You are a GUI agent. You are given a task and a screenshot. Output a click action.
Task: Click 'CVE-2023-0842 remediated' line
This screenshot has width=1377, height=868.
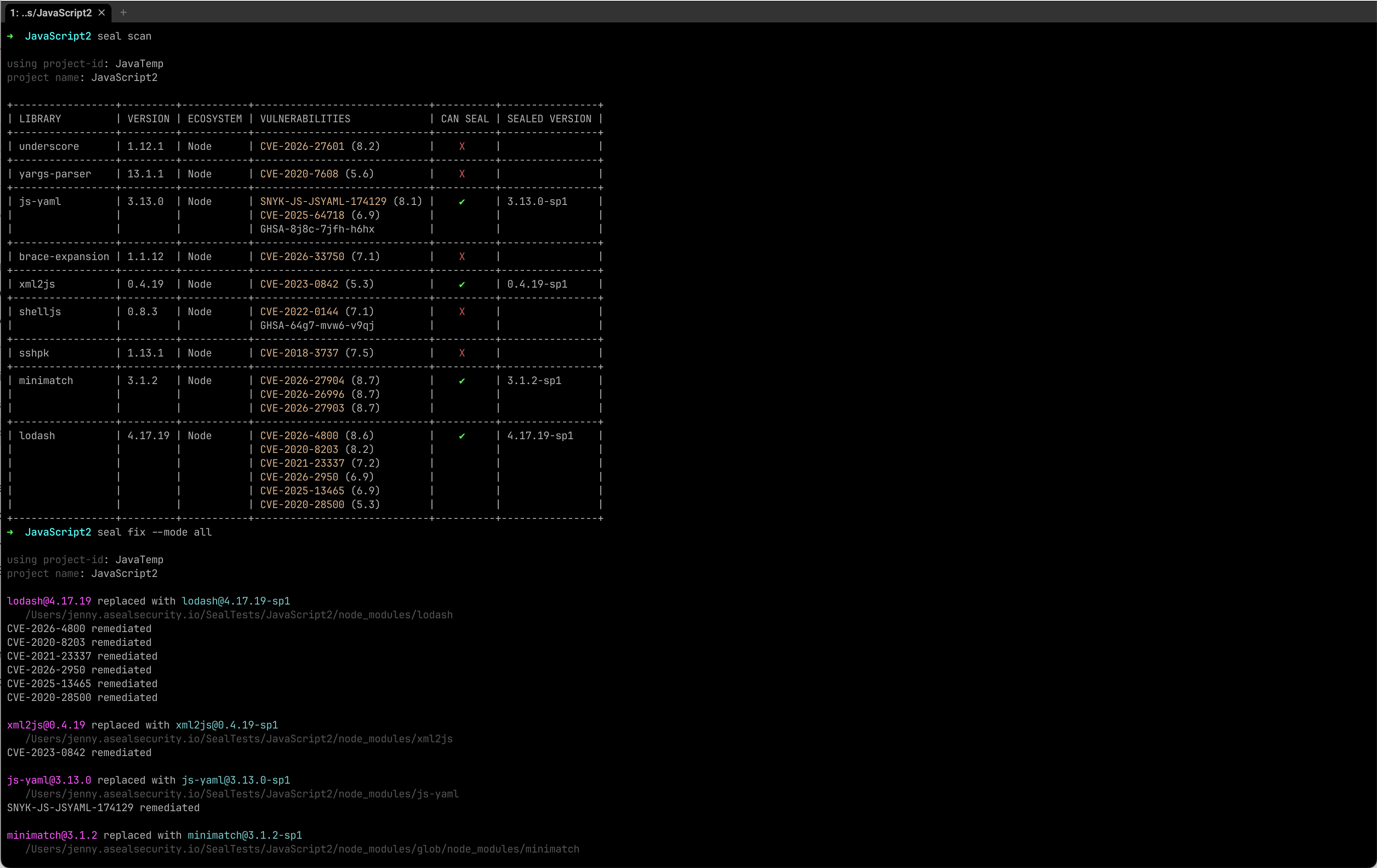tap(79, 753)
